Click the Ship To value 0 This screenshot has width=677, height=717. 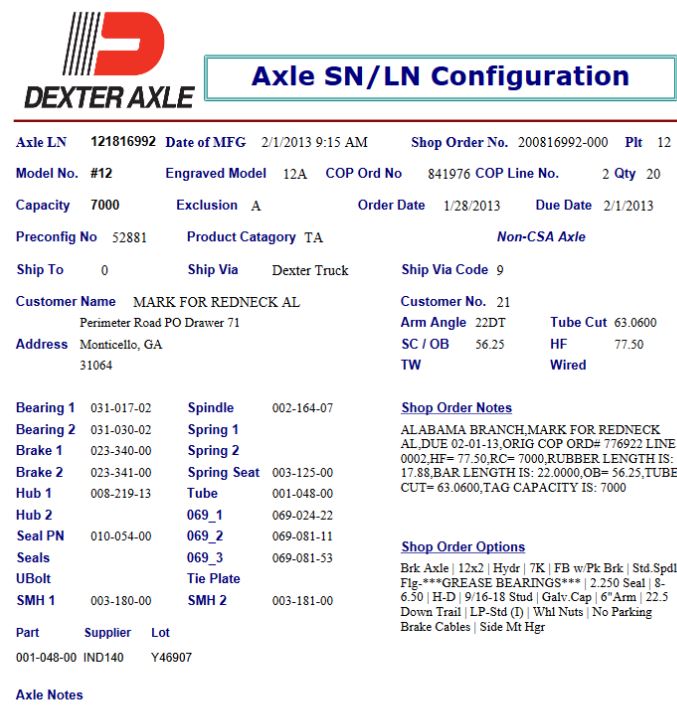click(105, 270)
